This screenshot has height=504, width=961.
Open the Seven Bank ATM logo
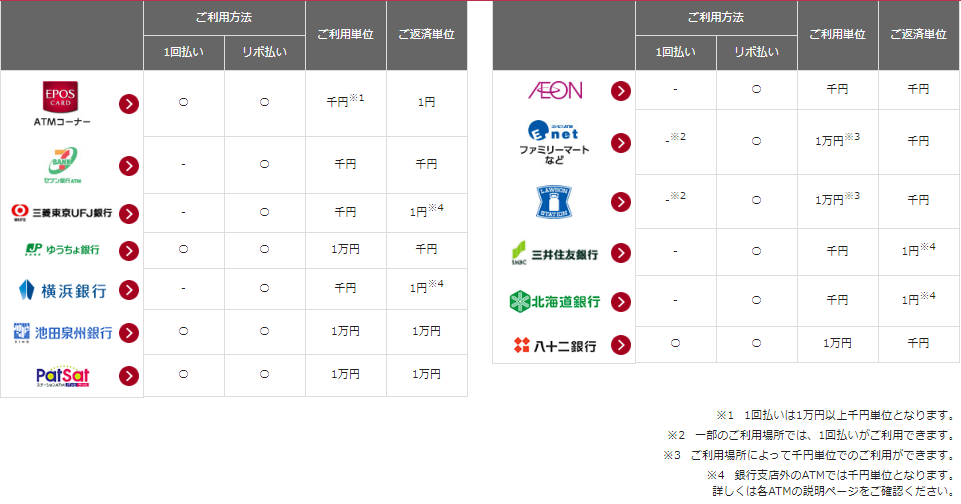(63, 166)
